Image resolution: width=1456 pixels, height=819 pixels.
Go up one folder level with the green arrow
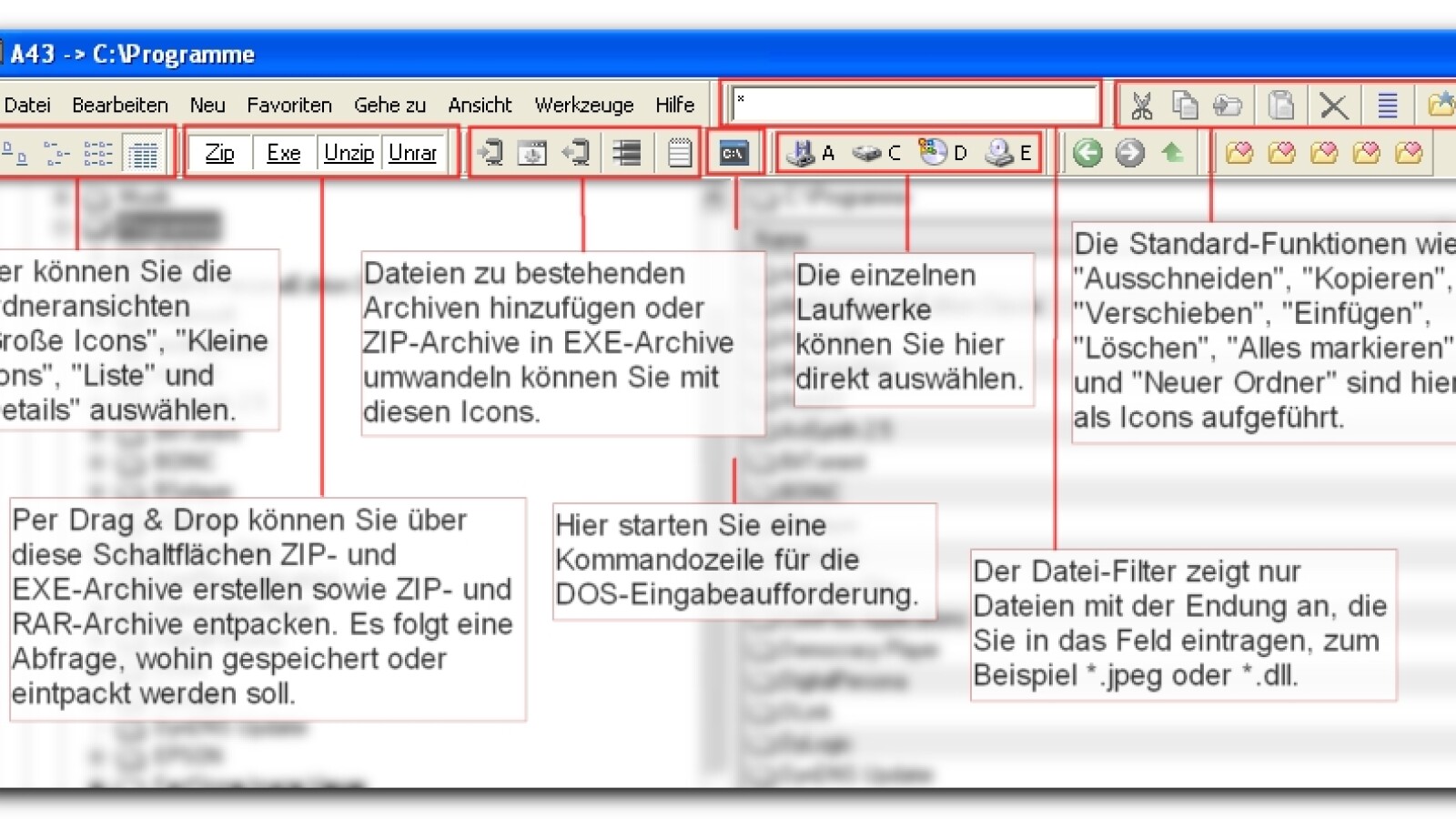click(x=1172, y=153)
